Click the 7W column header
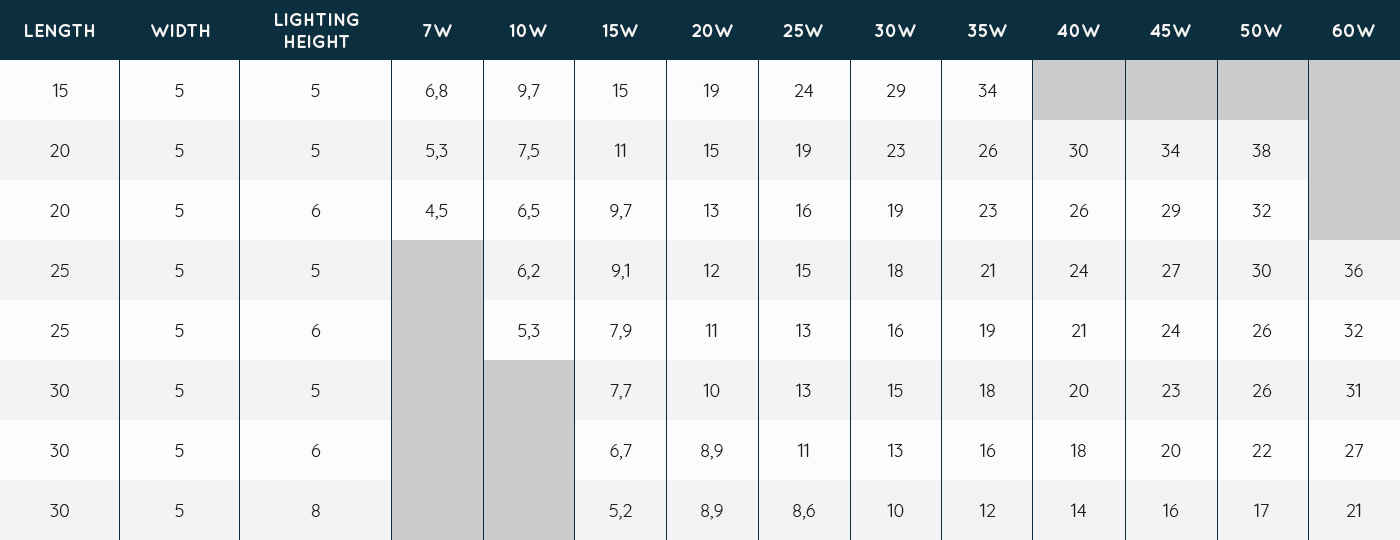This screenshot has width=1400, height=540. 437,31
